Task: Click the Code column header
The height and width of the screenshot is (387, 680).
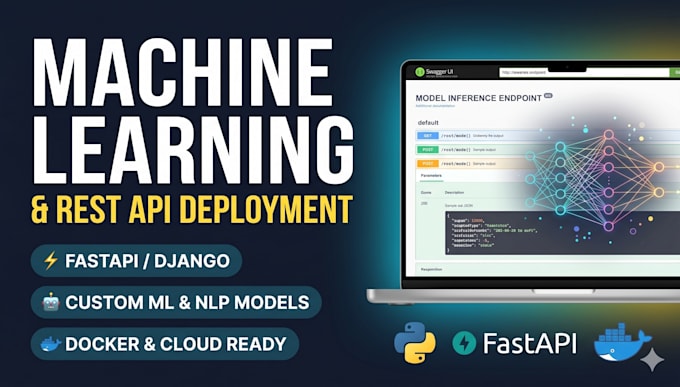Action: [x=426, y=192]
